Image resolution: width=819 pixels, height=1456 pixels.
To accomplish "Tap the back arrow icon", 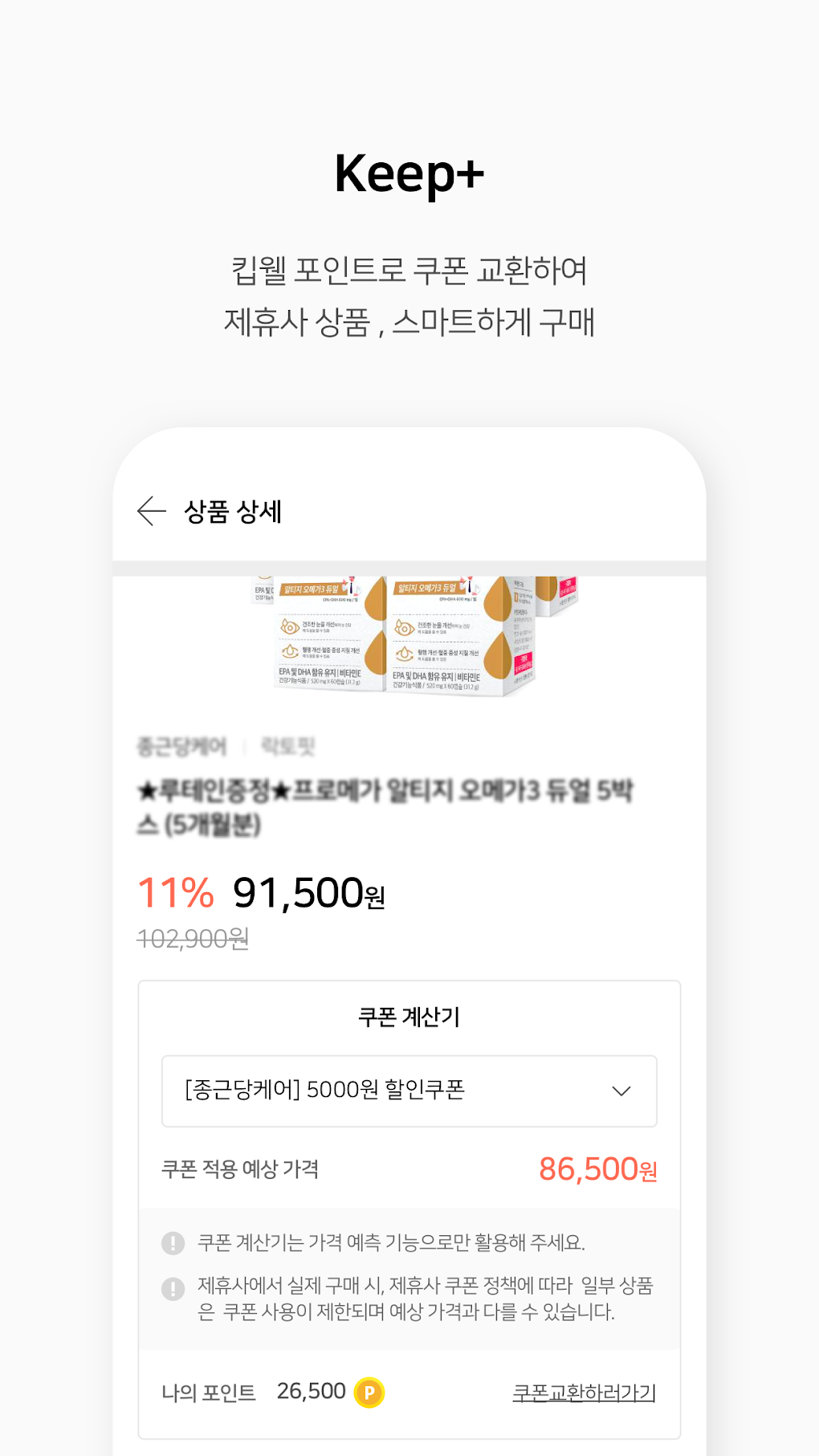I will (x=151, y=511).
